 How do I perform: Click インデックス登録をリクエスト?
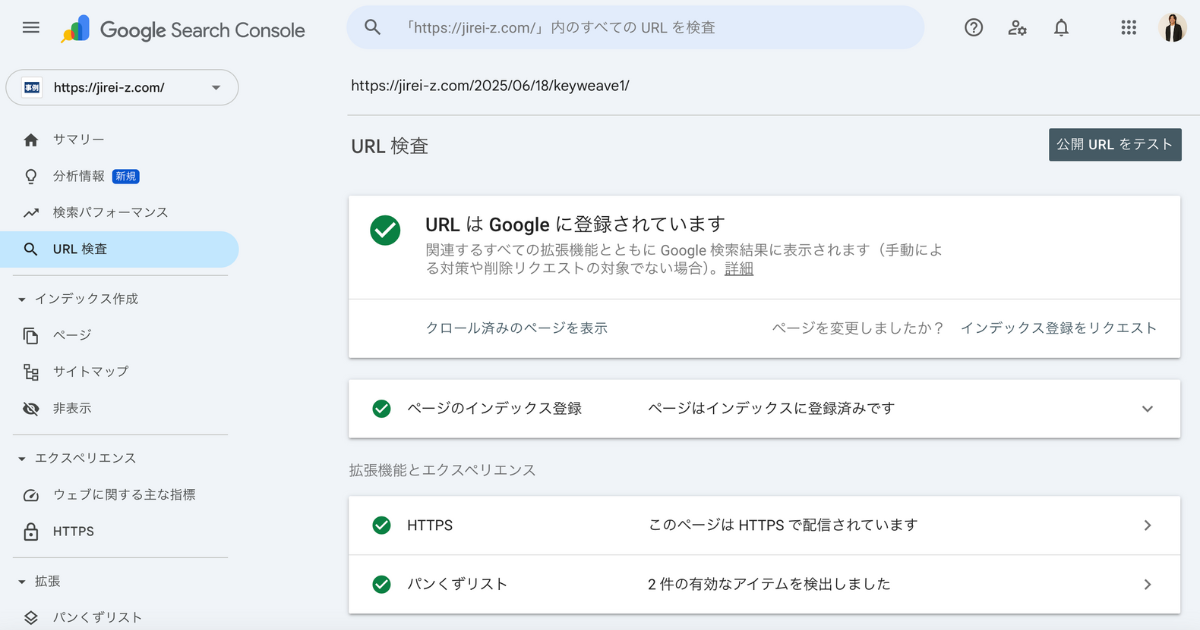tap(1059, 328)
